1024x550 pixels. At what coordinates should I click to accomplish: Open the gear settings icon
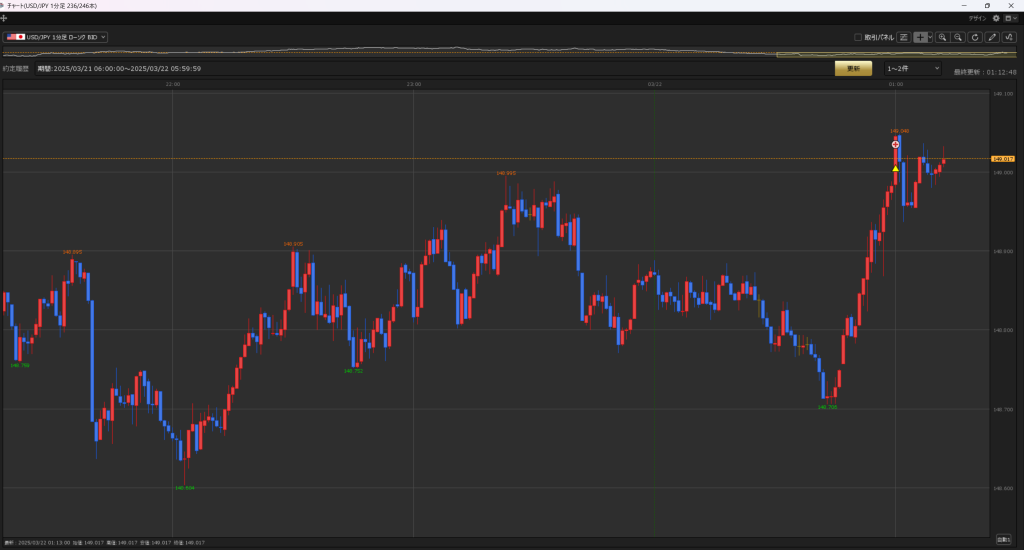click(996, 18)
